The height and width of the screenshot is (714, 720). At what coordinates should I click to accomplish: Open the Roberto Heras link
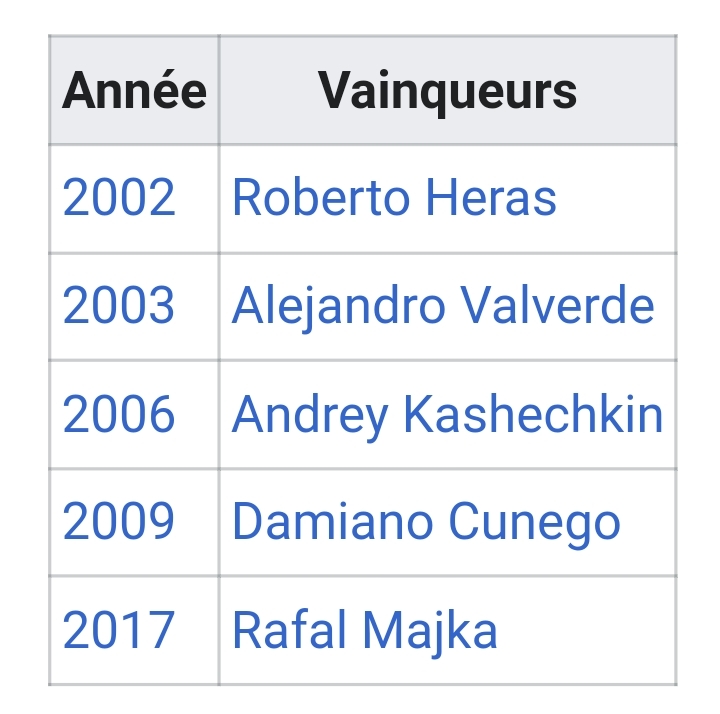[394, 198]
